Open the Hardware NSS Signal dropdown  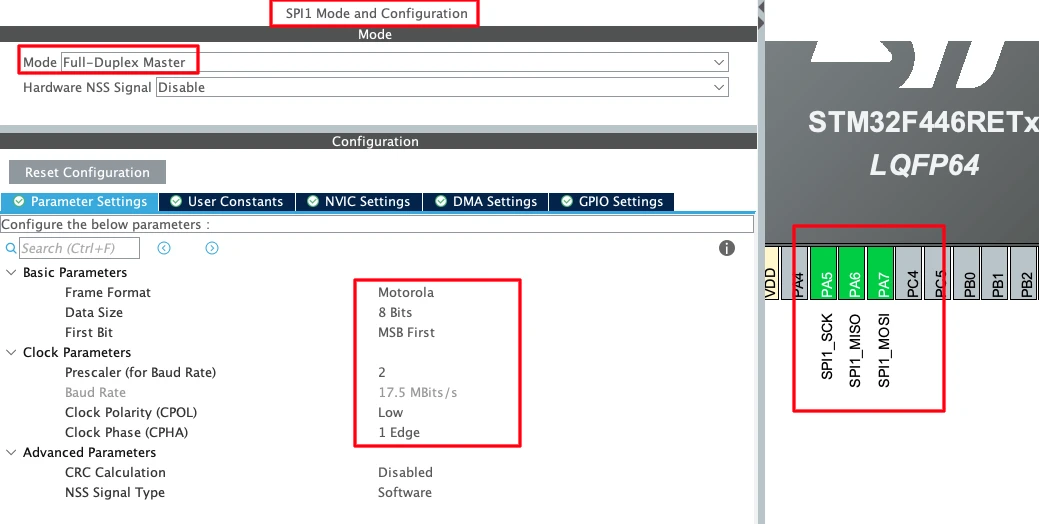coord(442,87)
